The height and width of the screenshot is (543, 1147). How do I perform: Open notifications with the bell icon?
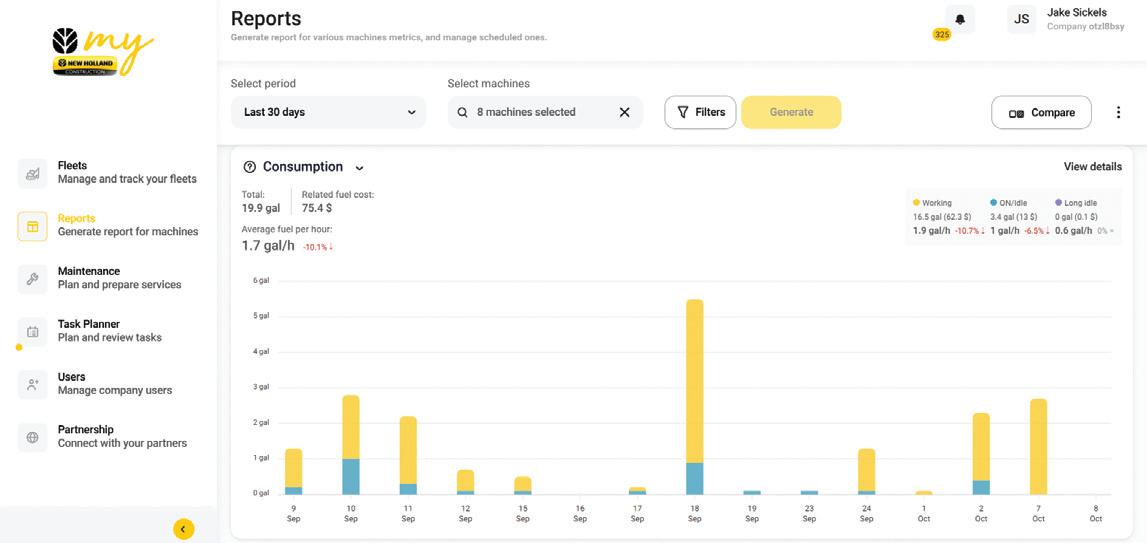[960, 19]
